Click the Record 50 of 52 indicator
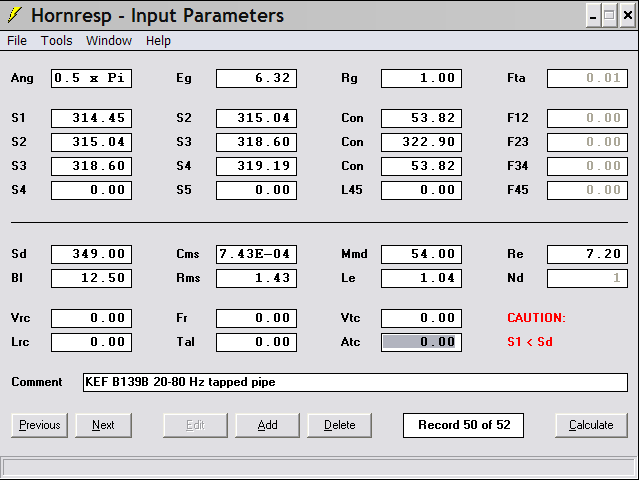Image resolution: width=639 pixels, height=480 pixels. [x=463, y=425]
